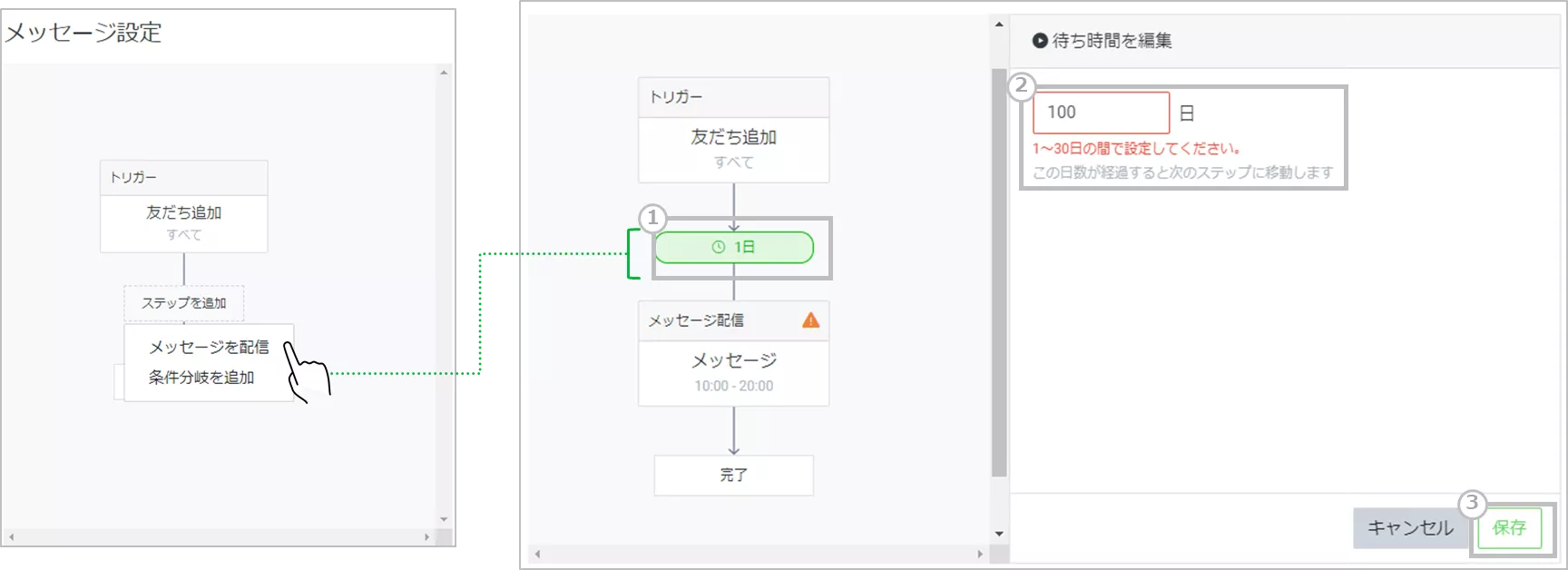Open the ステップを追加 dropdown
This screenshot has width=1568, height=570.
(183, 303)
